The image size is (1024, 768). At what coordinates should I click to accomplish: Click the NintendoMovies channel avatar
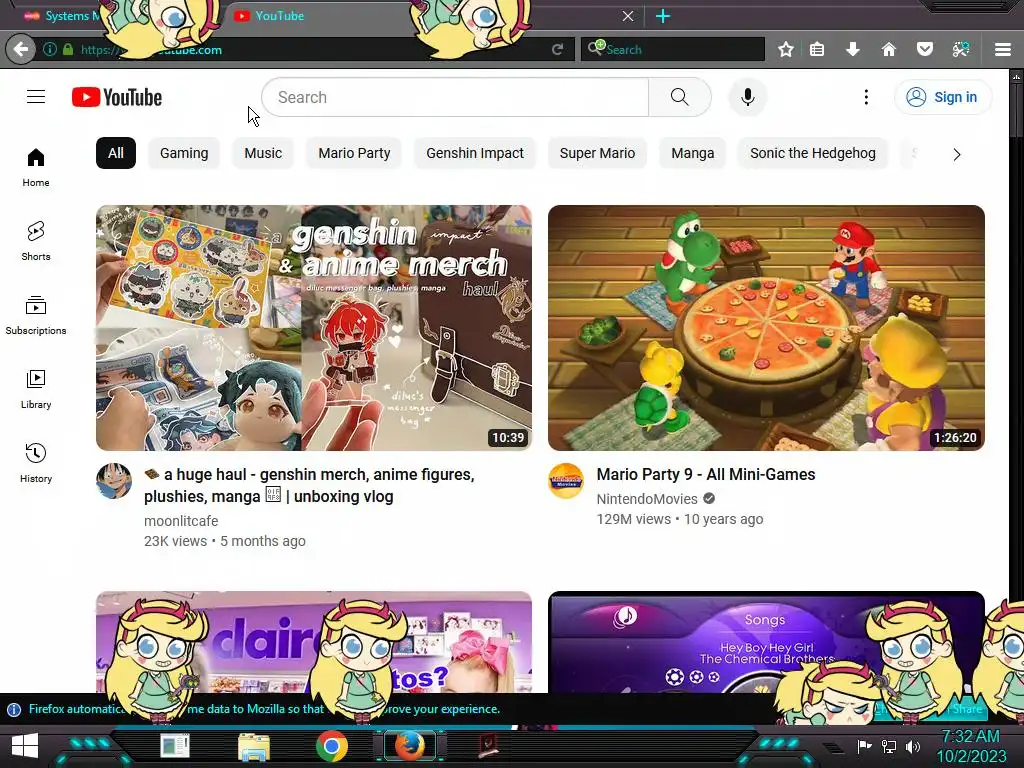pyautogui.click(x=566, y=481)
